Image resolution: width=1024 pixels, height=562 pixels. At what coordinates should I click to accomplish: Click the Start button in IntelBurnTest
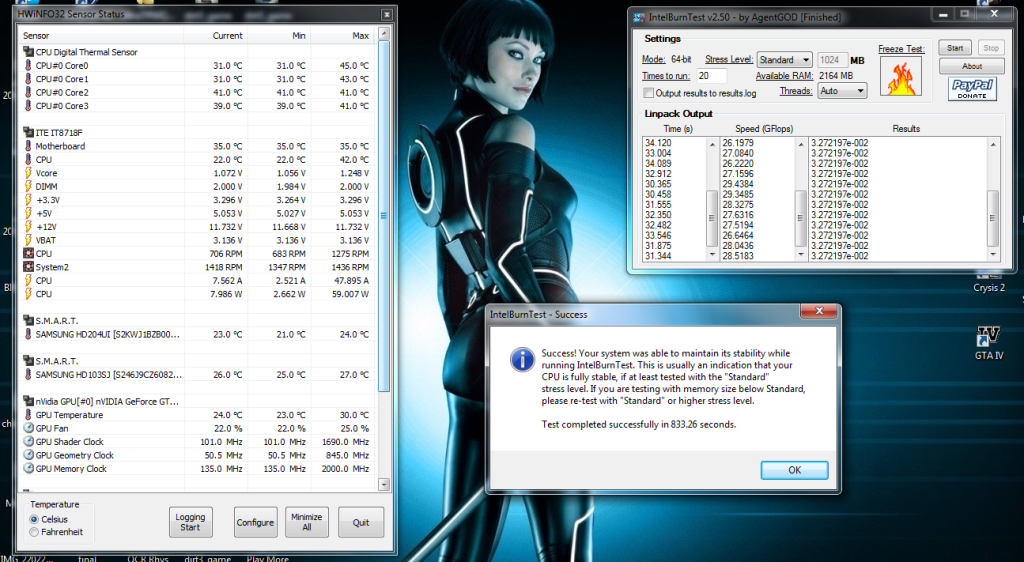coord(955,48)
